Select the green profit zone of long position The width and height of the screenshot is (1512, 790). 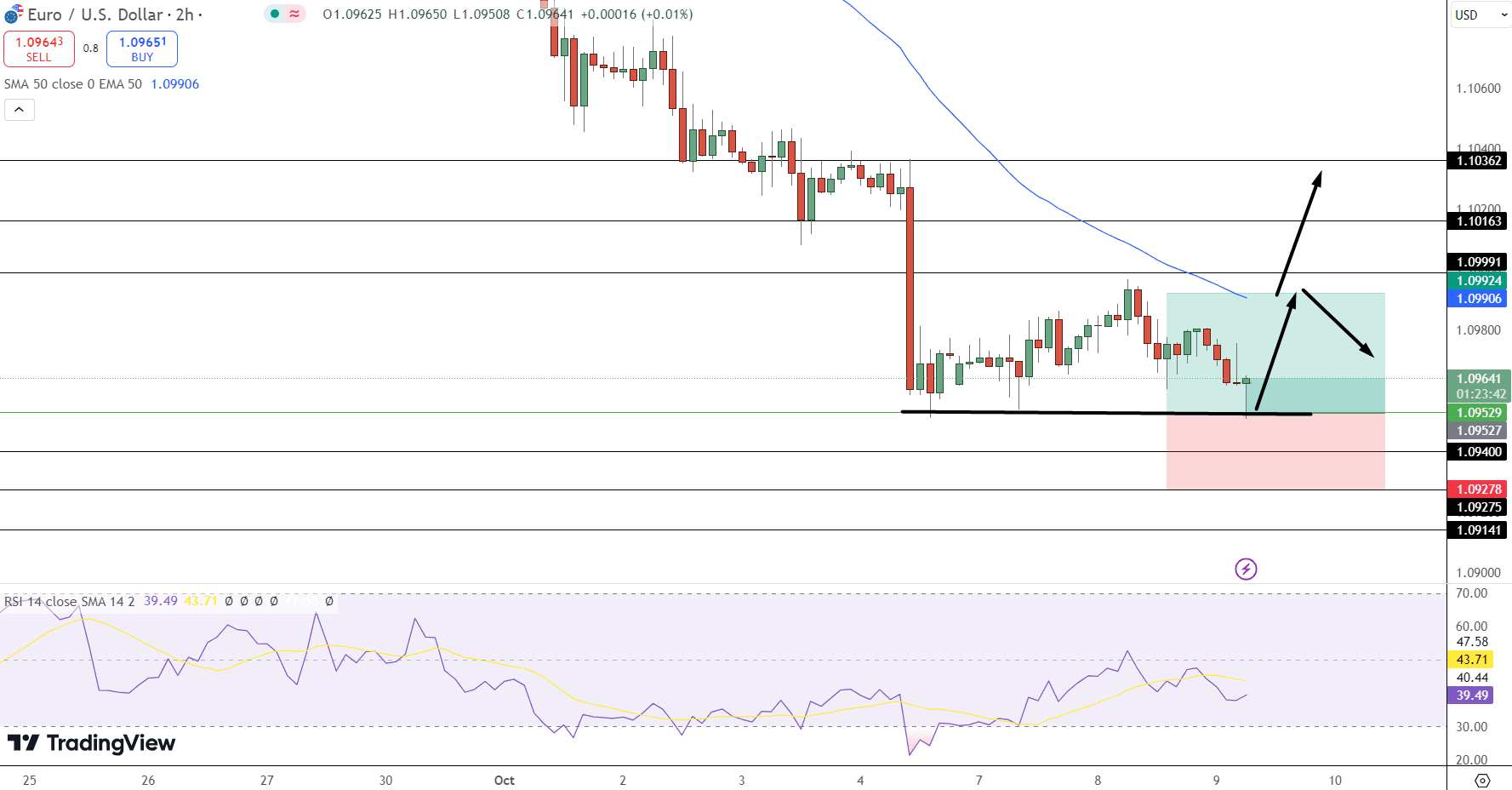tap(1275, 352)
